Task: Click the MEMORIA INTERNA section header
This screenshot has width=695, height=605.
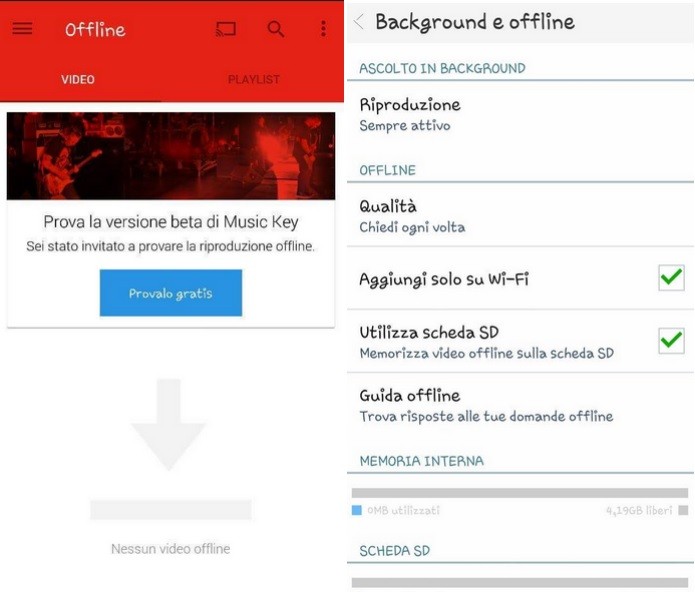Action: pos(422,461)
